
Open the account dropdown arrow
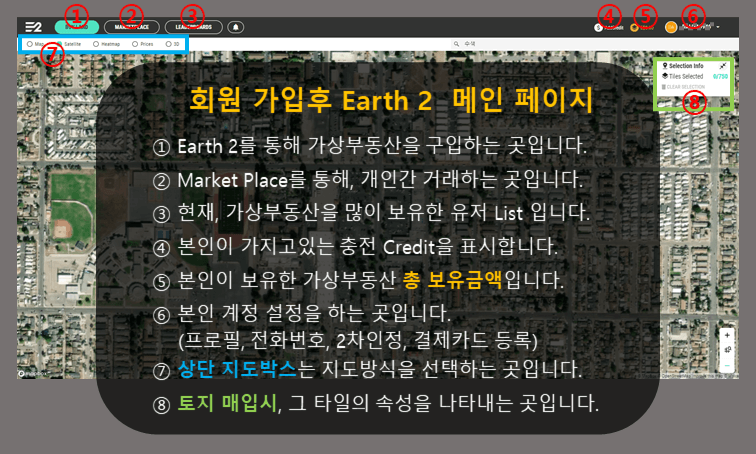[x=718, y=27]
